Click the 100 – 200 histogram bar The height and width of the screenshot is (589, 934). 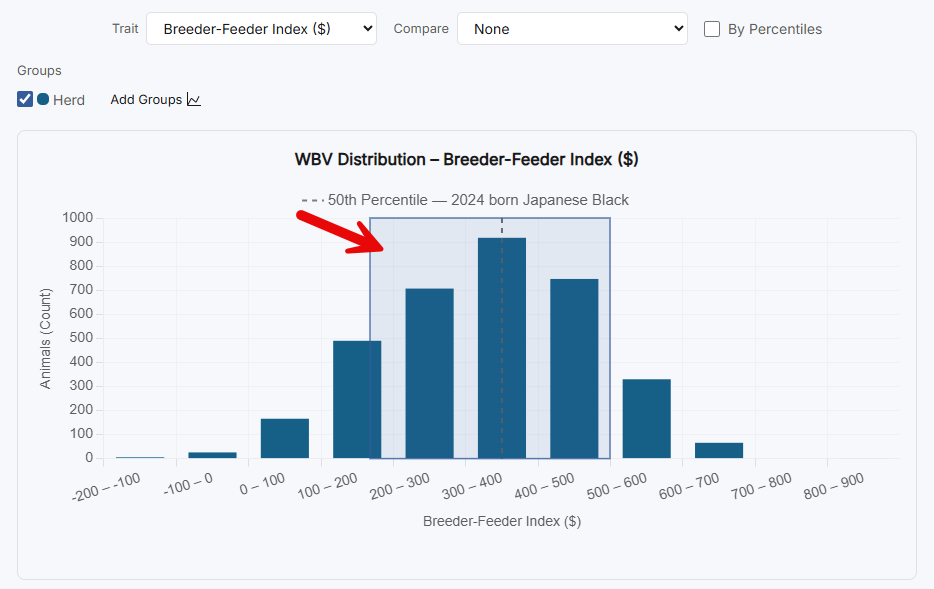tap(357, 400)
